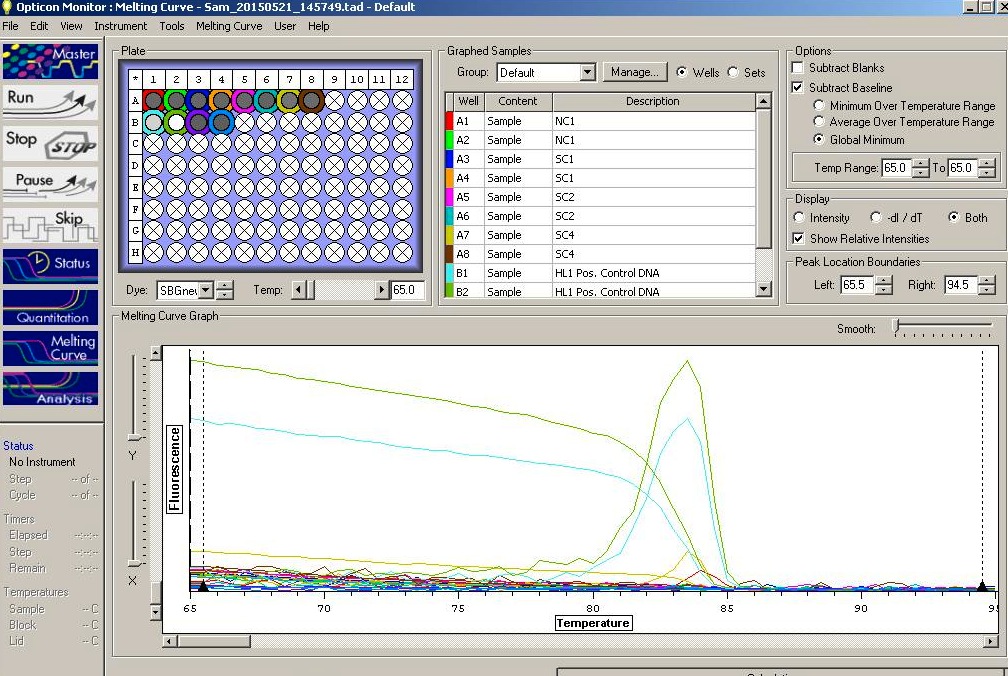The image size is (1008, 676).
Task: Open the Analysis sidebar icon
Action: 50,389
